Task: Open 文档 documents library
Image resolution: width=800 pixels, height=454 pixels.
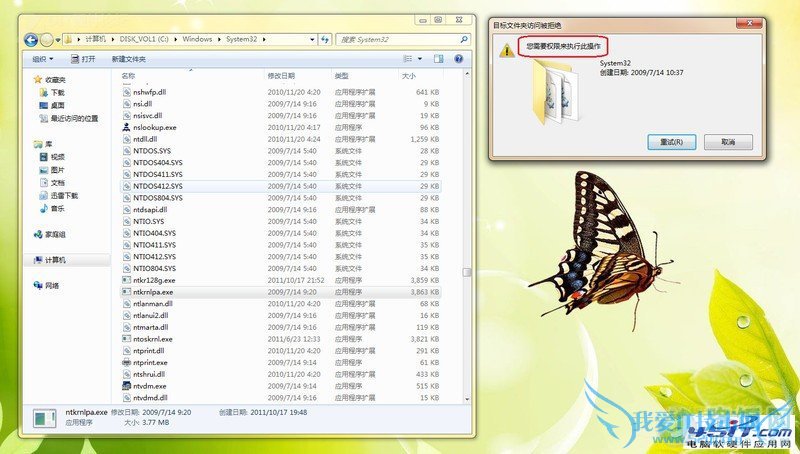Action: click(52, 183)
